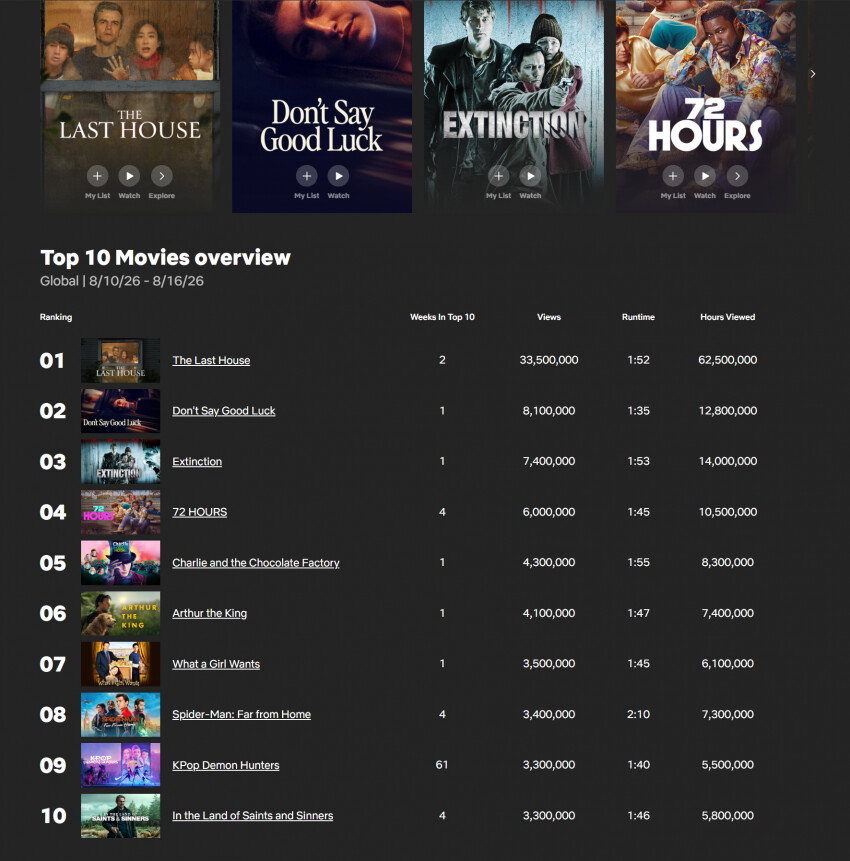Add The Last House to My List
Image resolution: width=850 pixels, height=861 pixels.
click(x=97, y=176)
